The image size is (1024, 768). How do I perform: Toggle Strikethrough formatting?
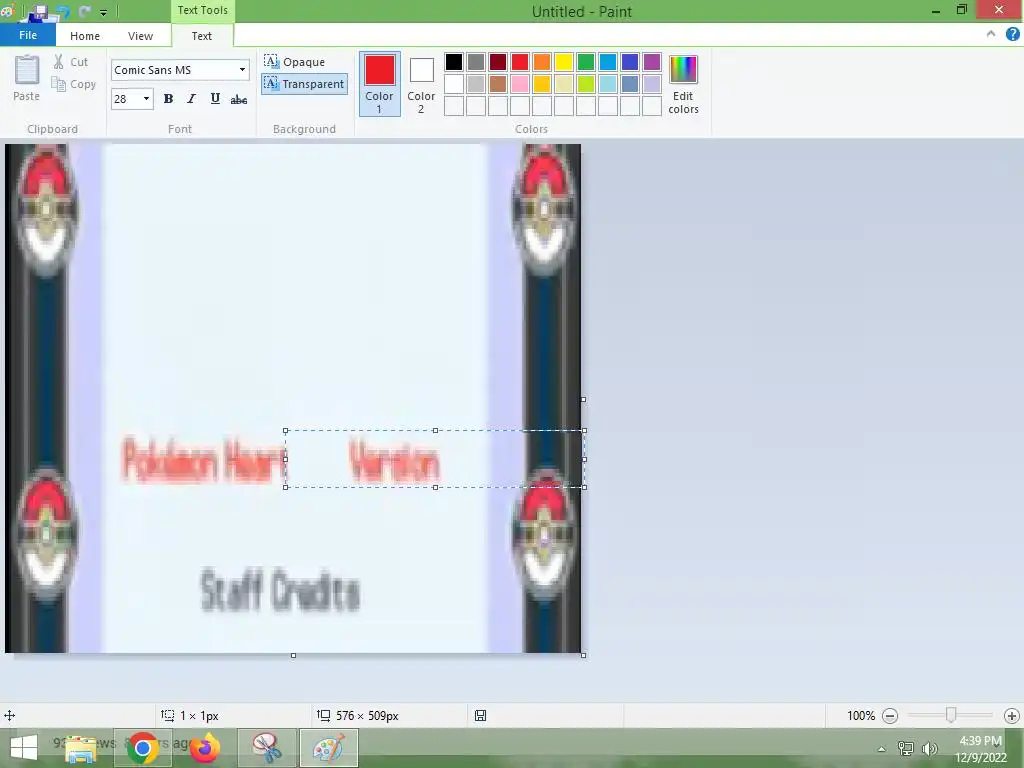click(239, 99)
